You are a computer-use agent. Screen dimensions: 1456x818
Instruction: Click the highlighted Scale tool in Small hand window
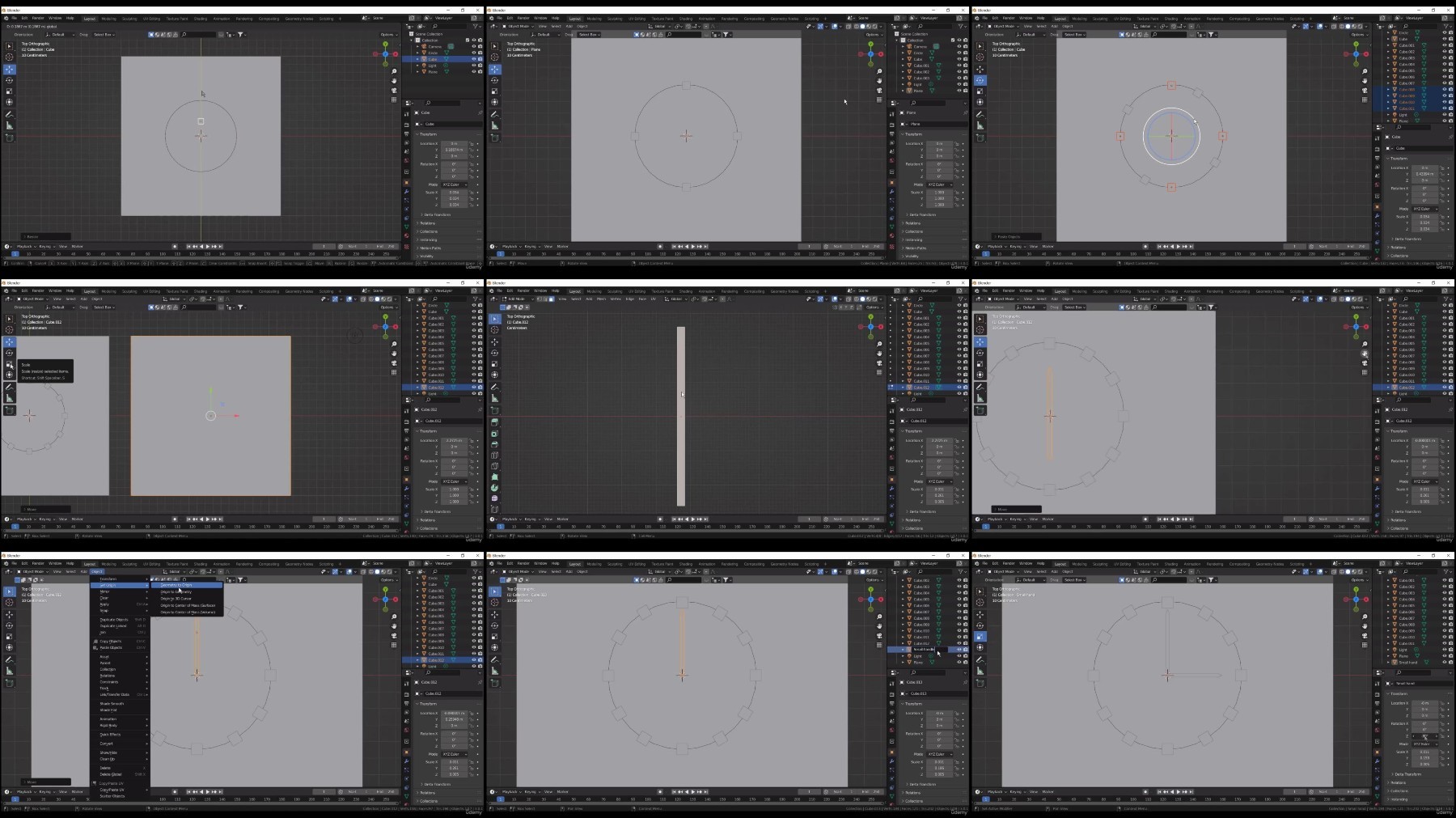[980, 636]
